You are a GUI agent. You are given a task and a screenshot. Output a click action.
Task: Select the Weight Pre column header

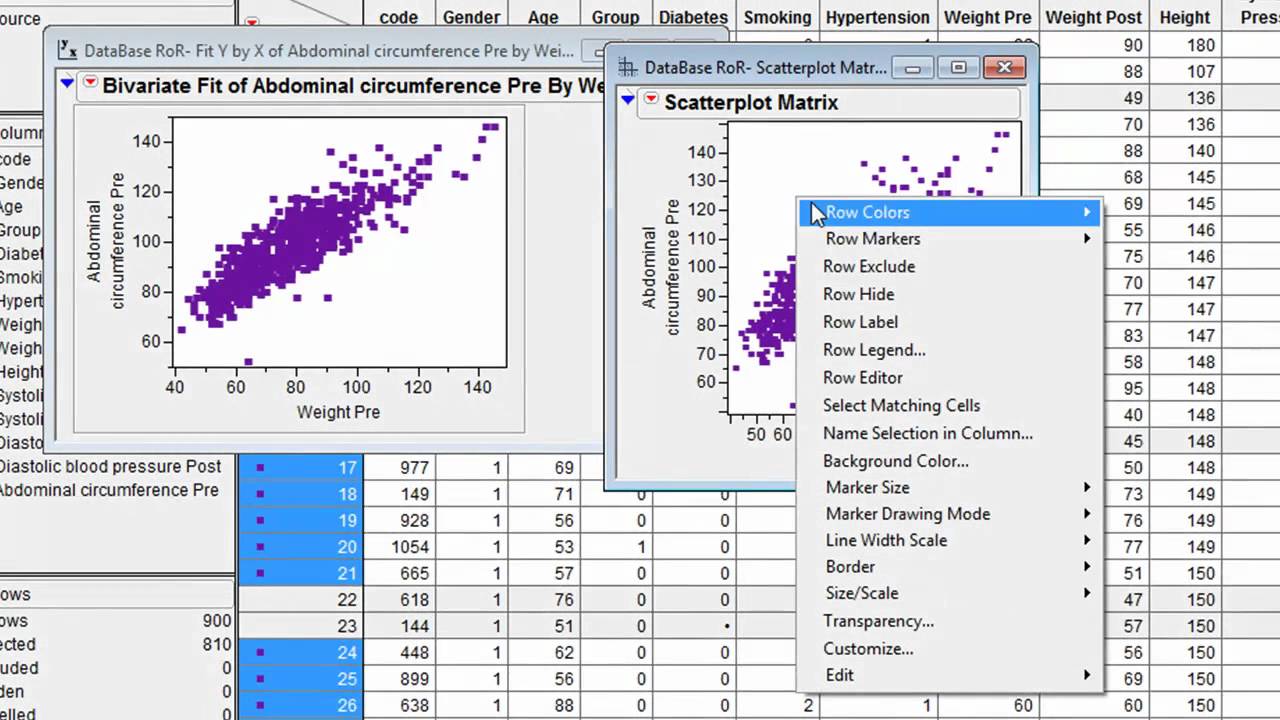[987, 17]
